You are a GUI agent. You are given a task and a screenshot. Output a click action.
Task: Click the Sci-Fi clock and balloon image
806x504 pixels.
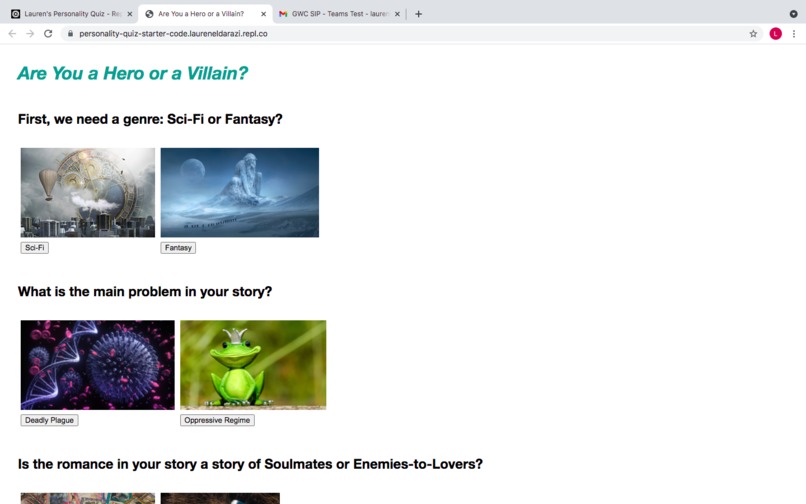pos(87,192)
